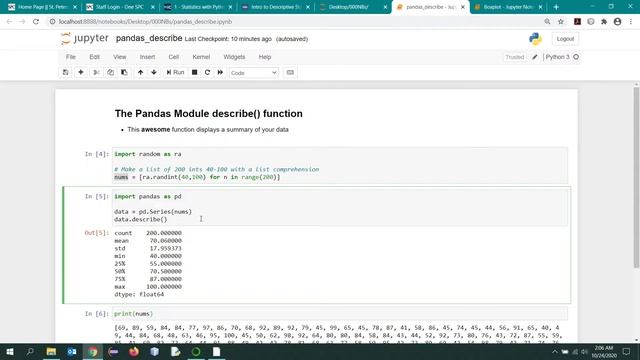Click the kernel idle circle indicator
The width and height of the screenshot is (640, 360).
(576, 57)
